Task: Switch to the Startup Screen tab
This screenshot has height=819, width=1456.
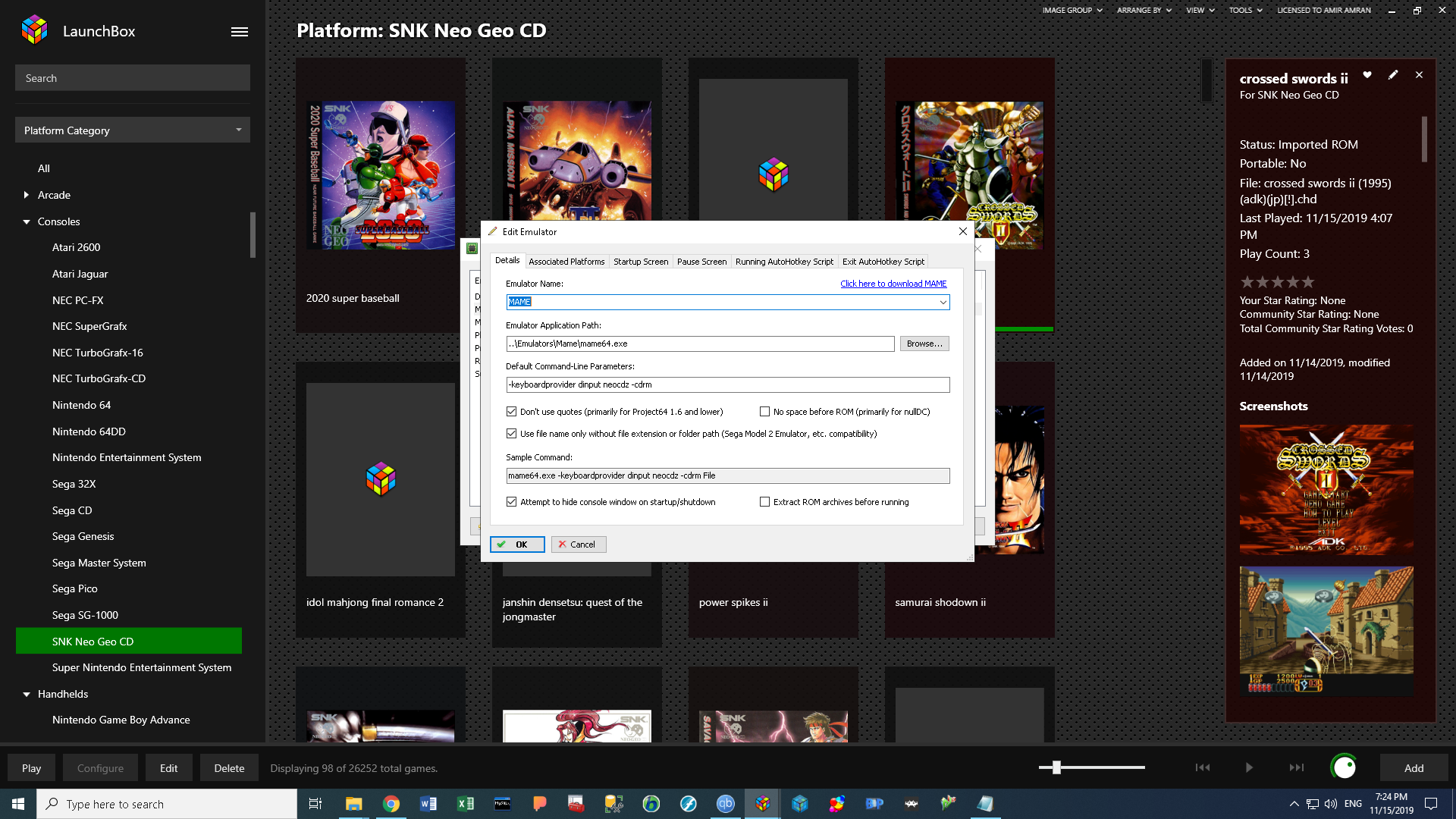Action: pyautogui.click(x=641, y=262)
